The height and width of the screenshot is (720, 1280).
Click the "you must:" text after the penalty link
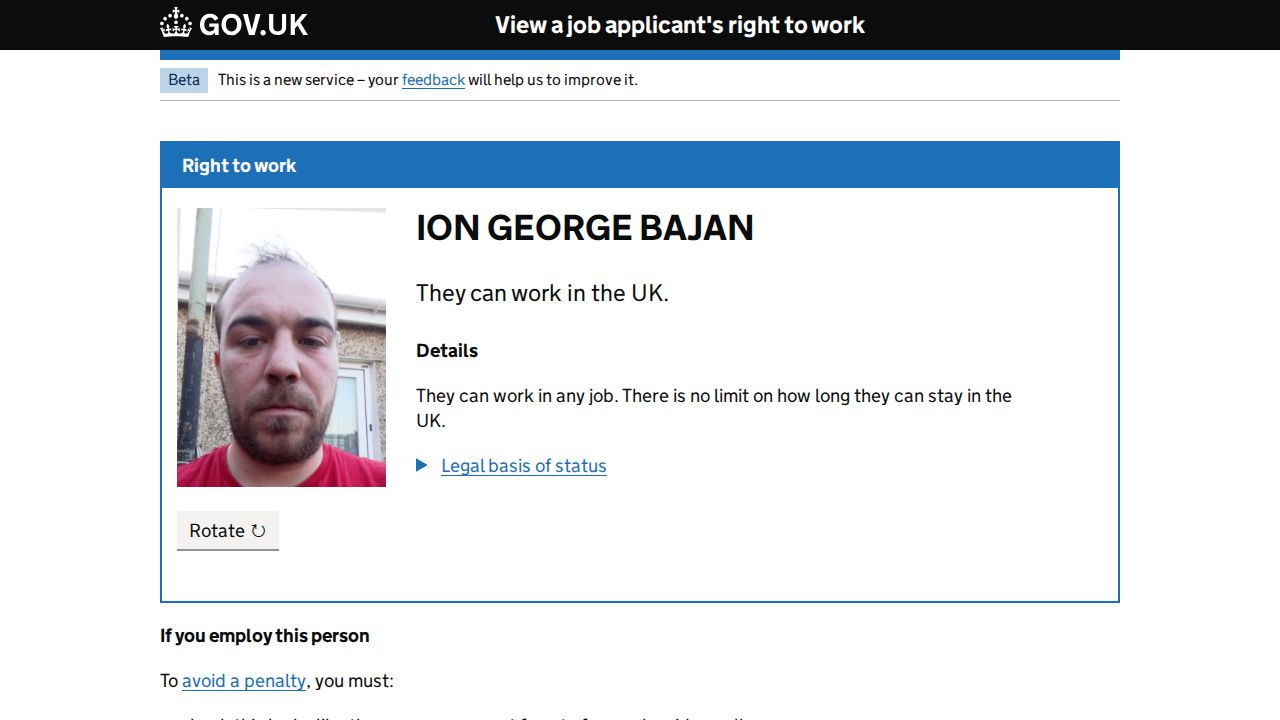[355, 681]
